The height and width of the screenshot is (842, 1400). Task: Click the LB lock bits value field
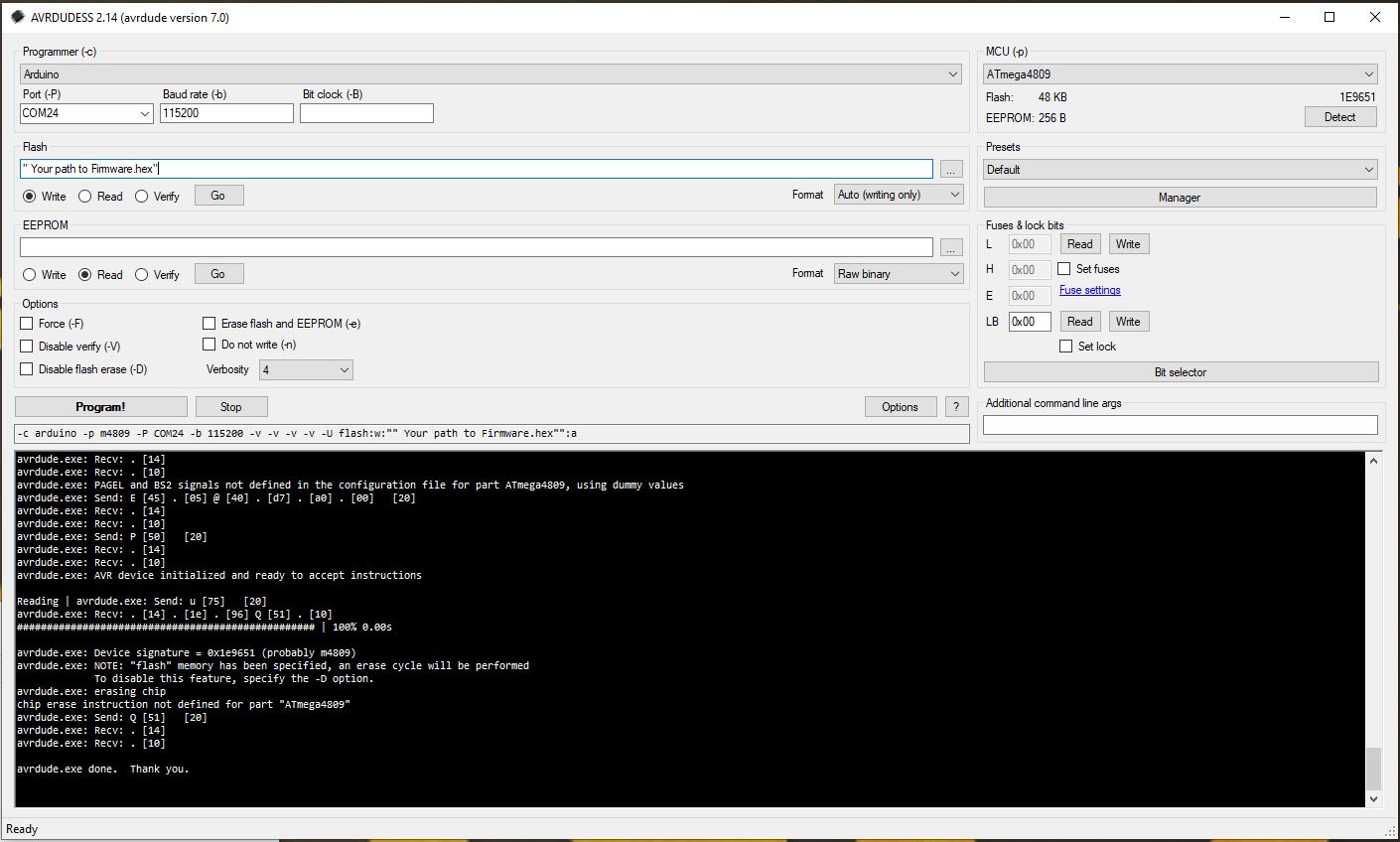point(1030,322)
